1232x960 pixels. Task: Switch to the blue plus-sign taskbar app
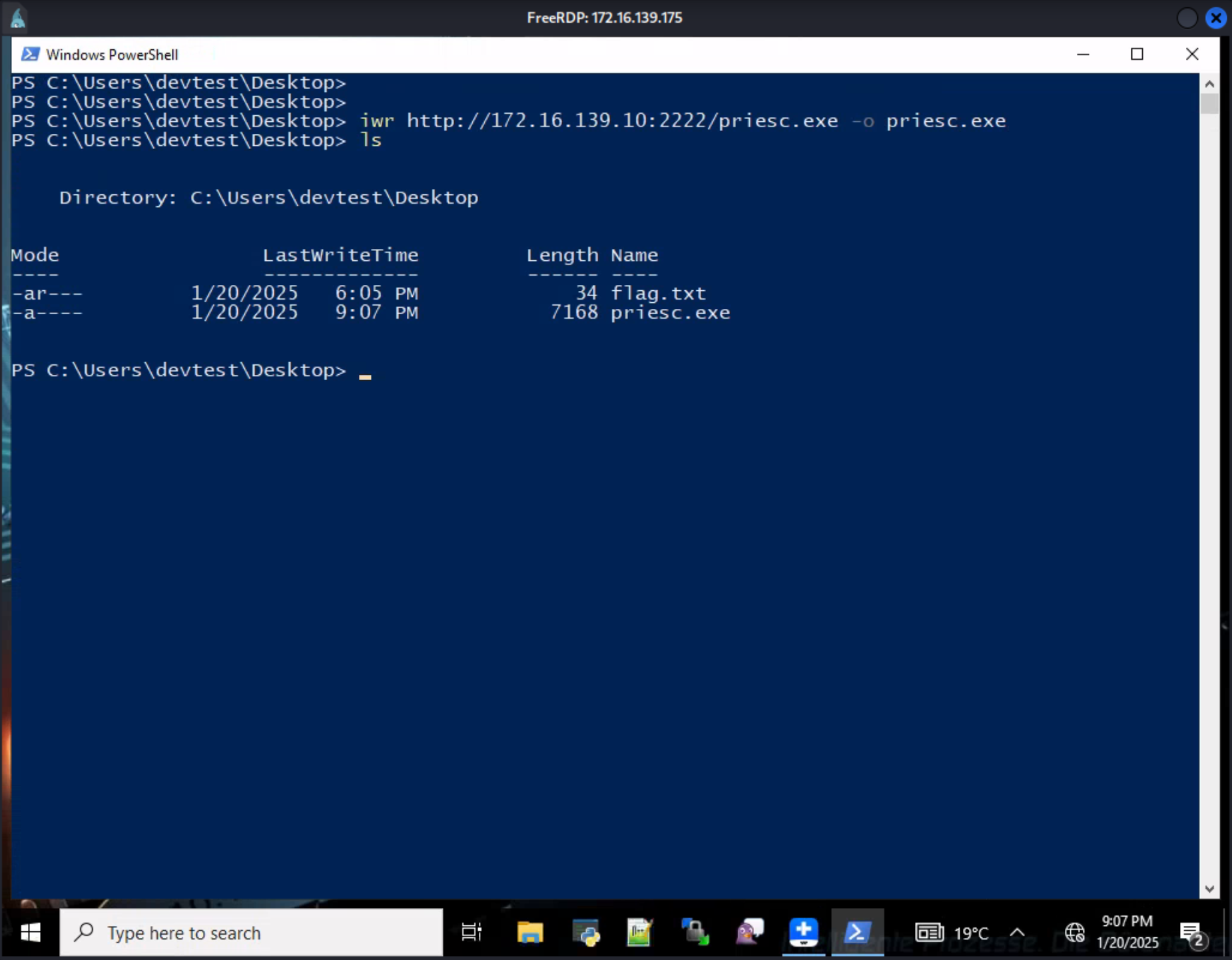pos(804,933)
